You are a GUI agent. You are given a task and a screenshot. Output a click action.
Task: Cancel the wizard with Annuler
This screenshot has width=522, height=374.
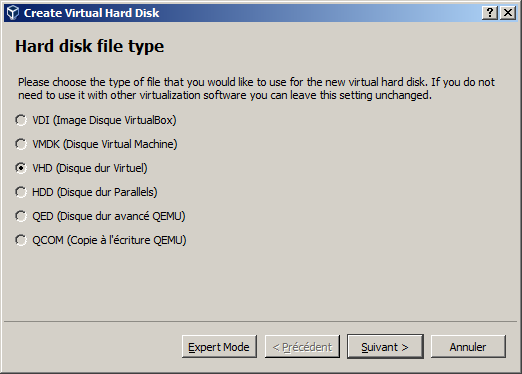[x=468, y=347]
